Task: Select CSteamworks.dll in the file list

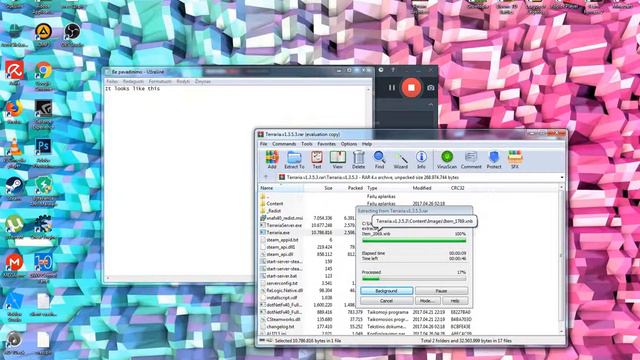Action: tap(283, 319)
